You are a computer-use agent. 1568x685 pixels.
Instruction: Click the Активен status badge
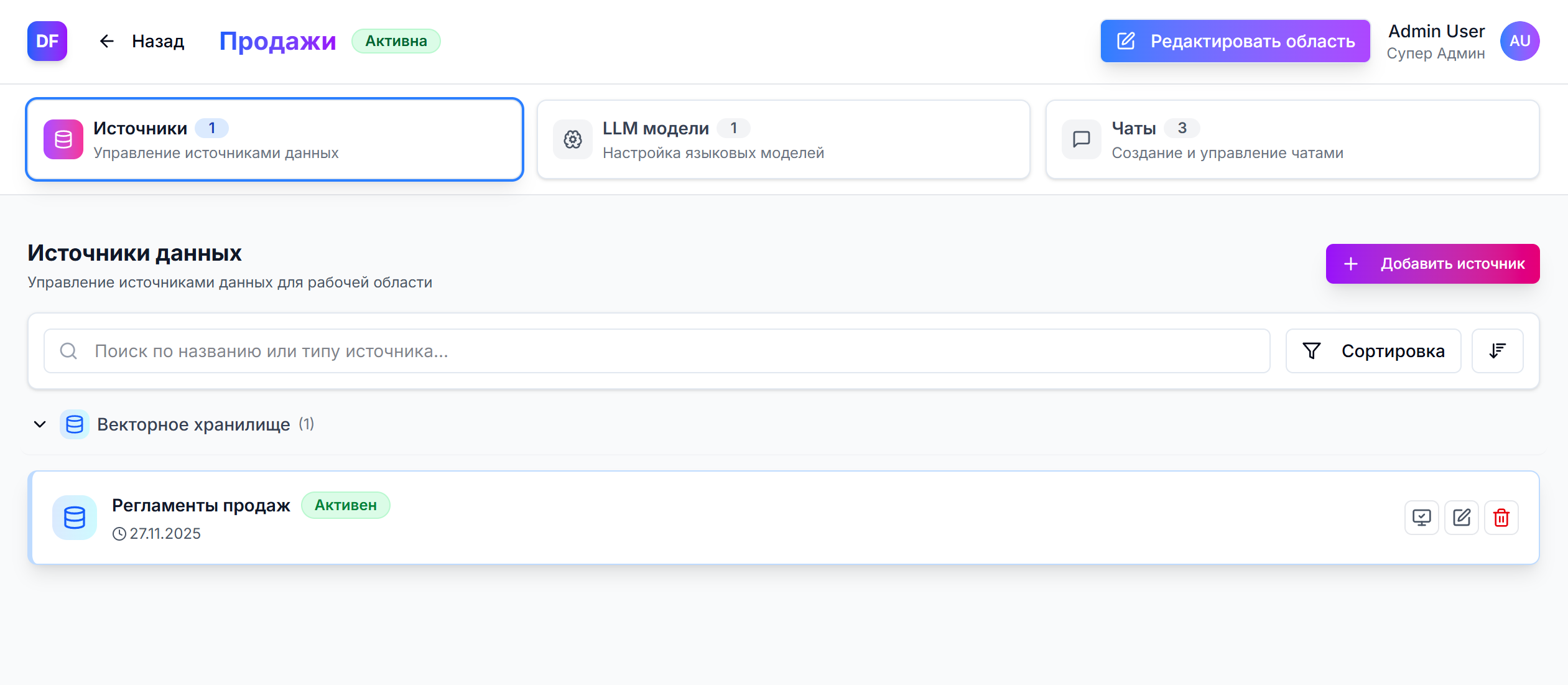(x=345, y=505)
